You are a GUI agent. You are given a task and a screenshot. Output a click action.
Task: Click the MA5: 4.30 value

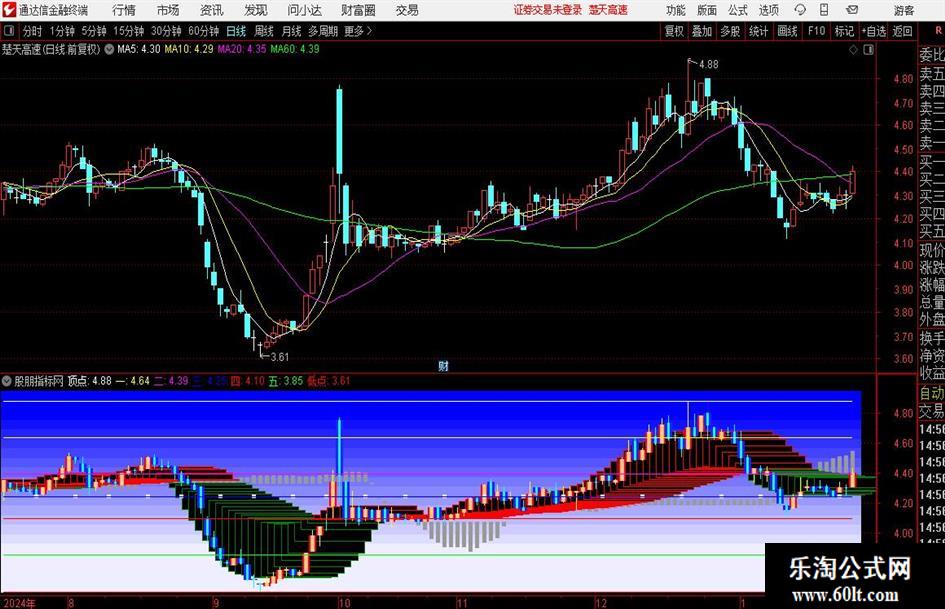pyautogui.click(x=139, y=49)
